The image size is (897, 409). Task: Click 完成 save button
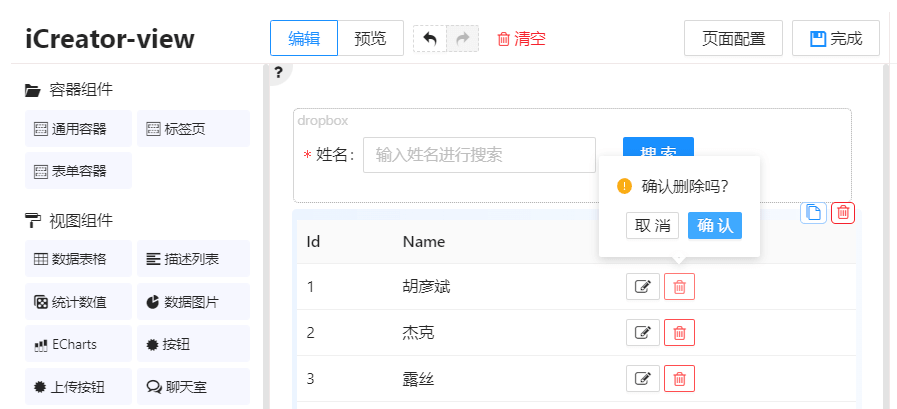click(x=835, y=39)
